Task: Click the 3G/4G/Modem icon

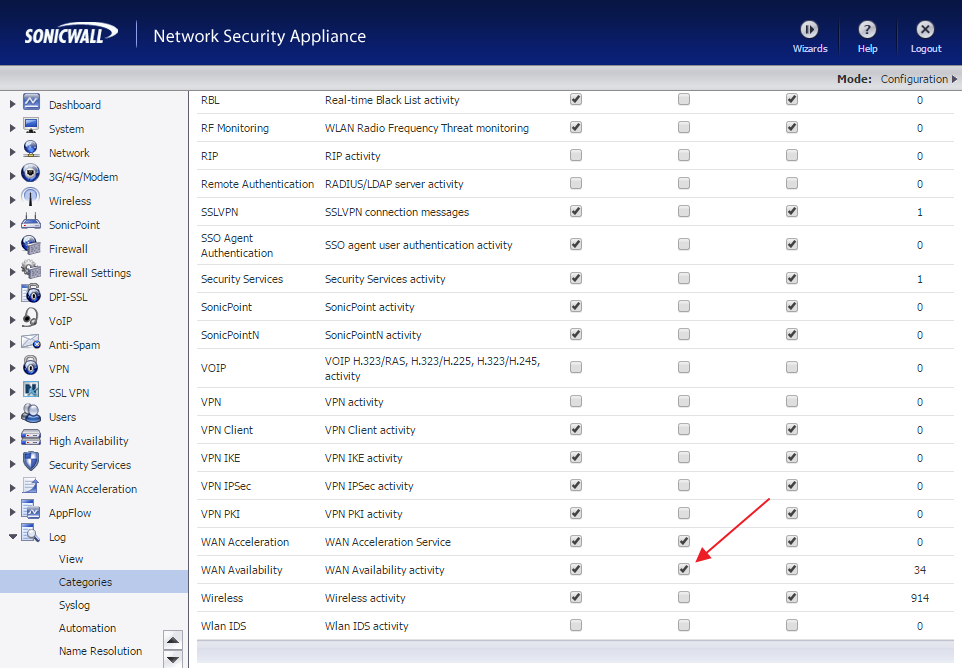Action: pyautogui.click(x=31, y=174)
